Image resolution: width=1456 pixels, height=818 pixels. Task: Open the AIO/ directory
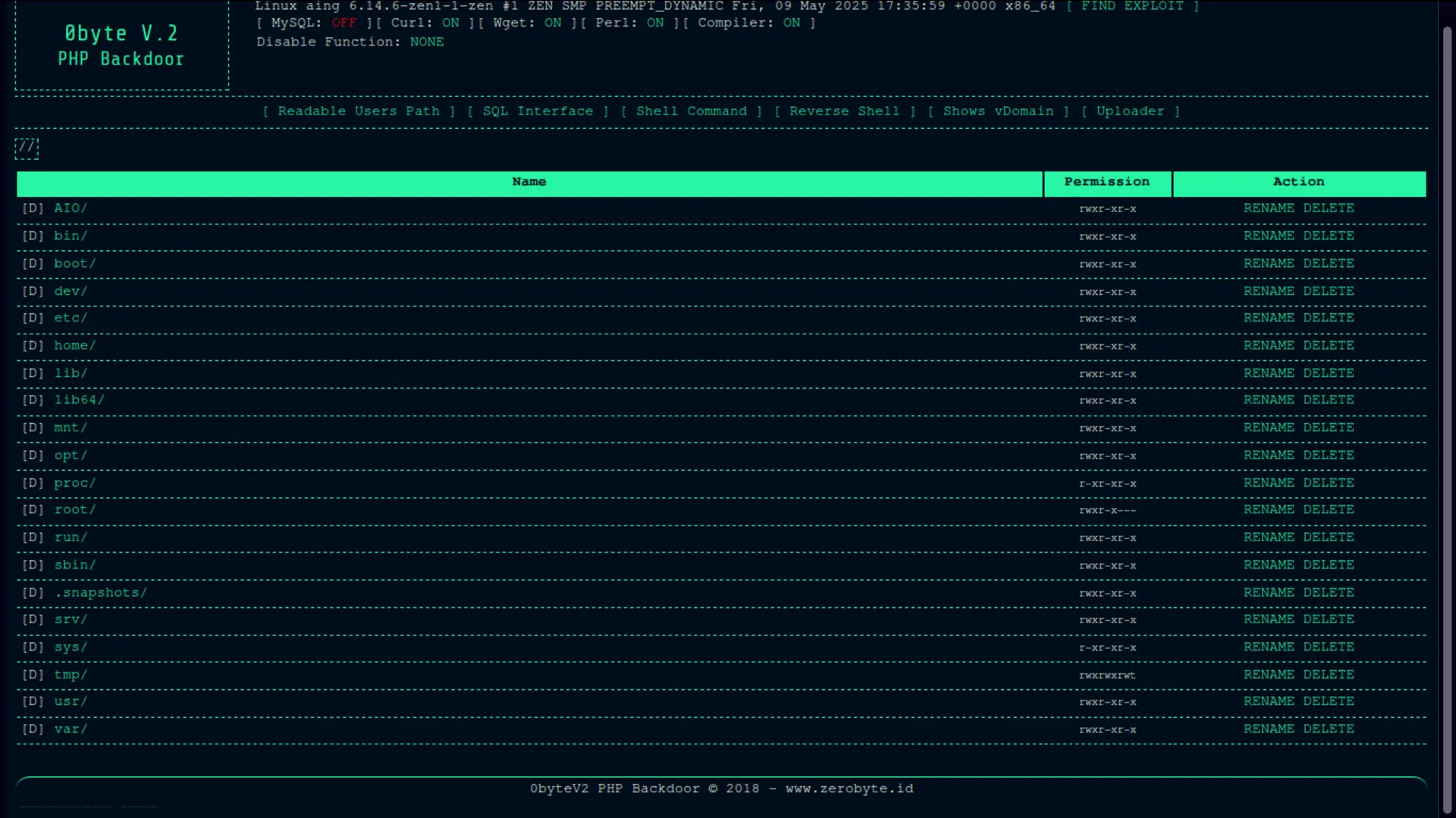(x=71, y=208)
